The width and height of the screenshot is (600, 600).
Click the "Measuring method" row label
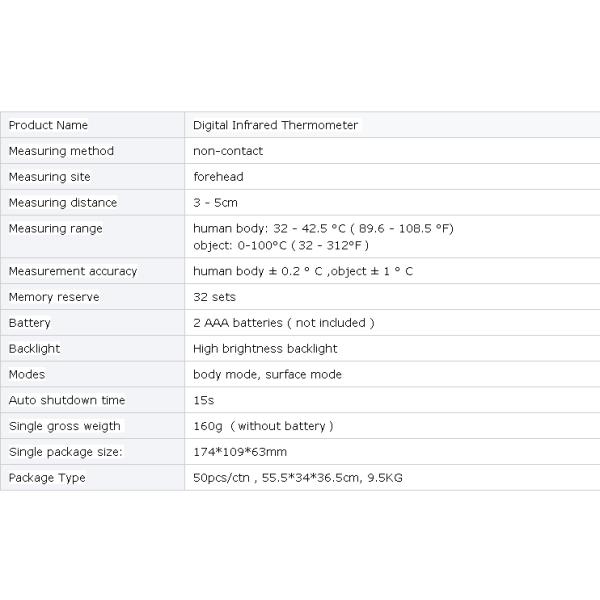pos(61,151)
